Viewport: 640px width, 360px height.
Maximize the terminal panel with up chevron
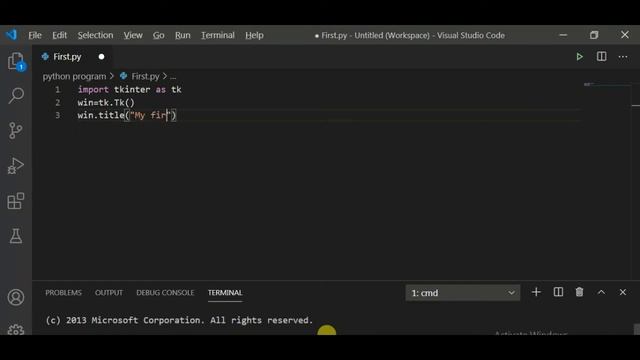coord(601,292)
